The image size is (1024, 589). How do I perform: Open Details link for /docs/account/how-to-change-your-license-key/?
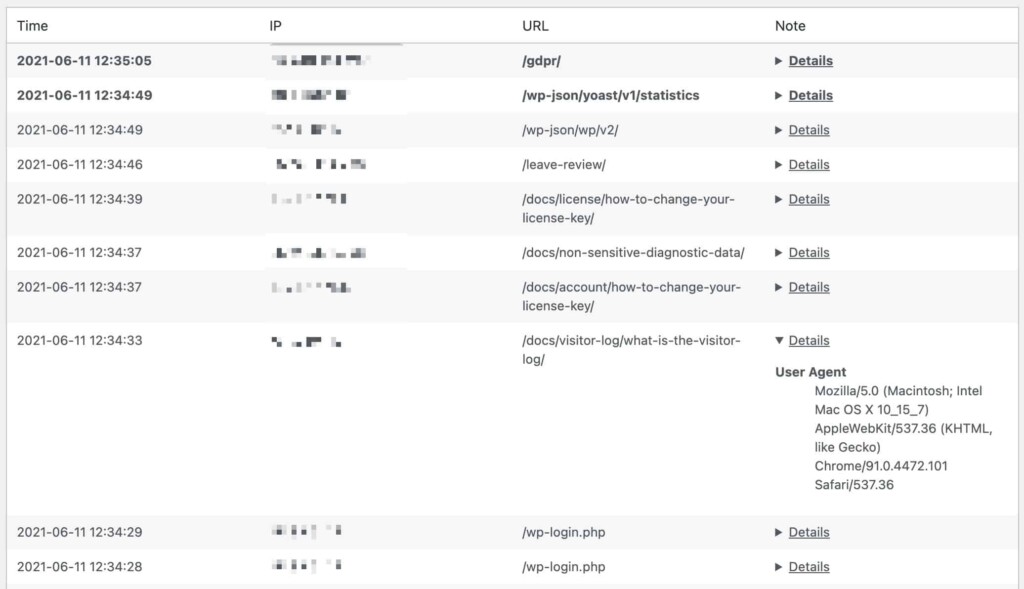click(809, 287)
